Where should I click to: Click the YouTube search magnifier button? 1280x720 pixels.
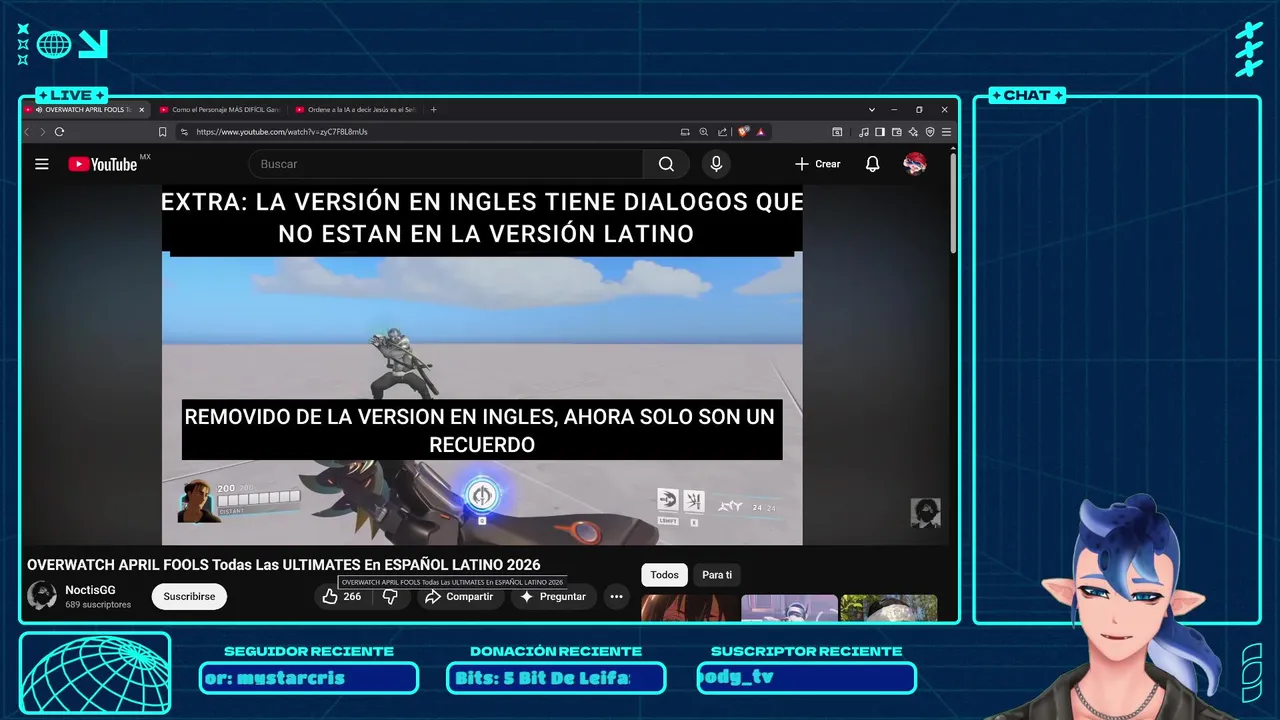pos(667,164)
